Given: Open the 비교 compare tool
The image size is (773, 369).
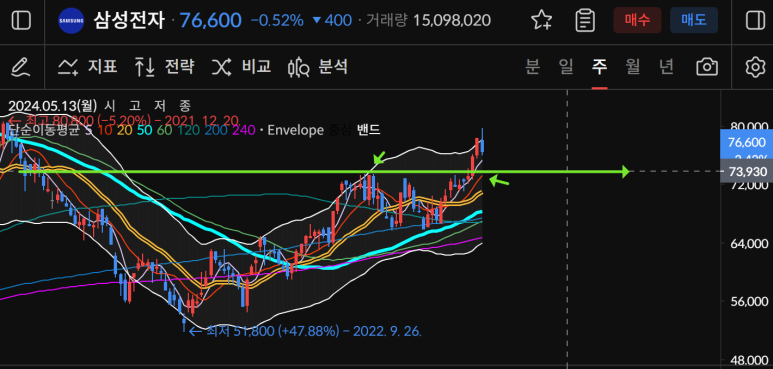Looking at the screenshot, I should (241, 67).
